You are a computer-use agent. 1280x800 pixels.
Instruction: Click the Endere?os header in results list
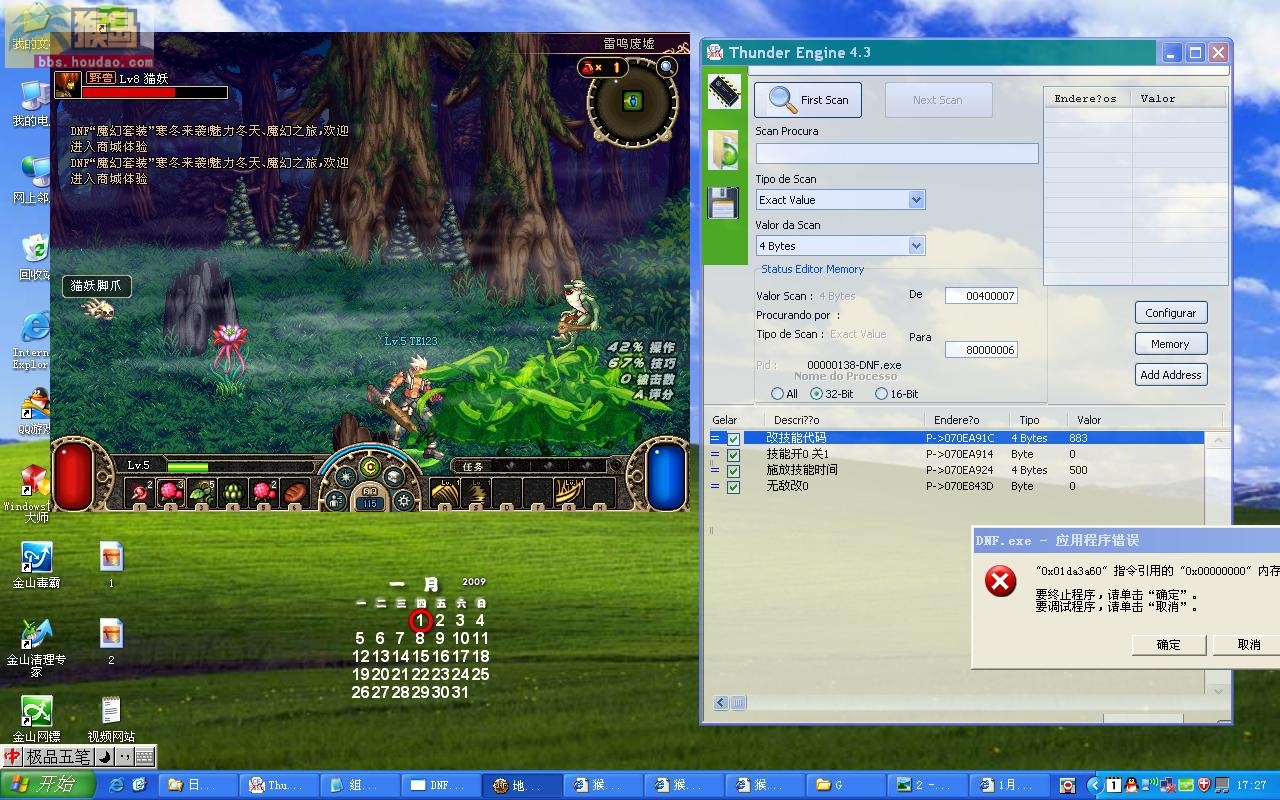coord(1088,98)
